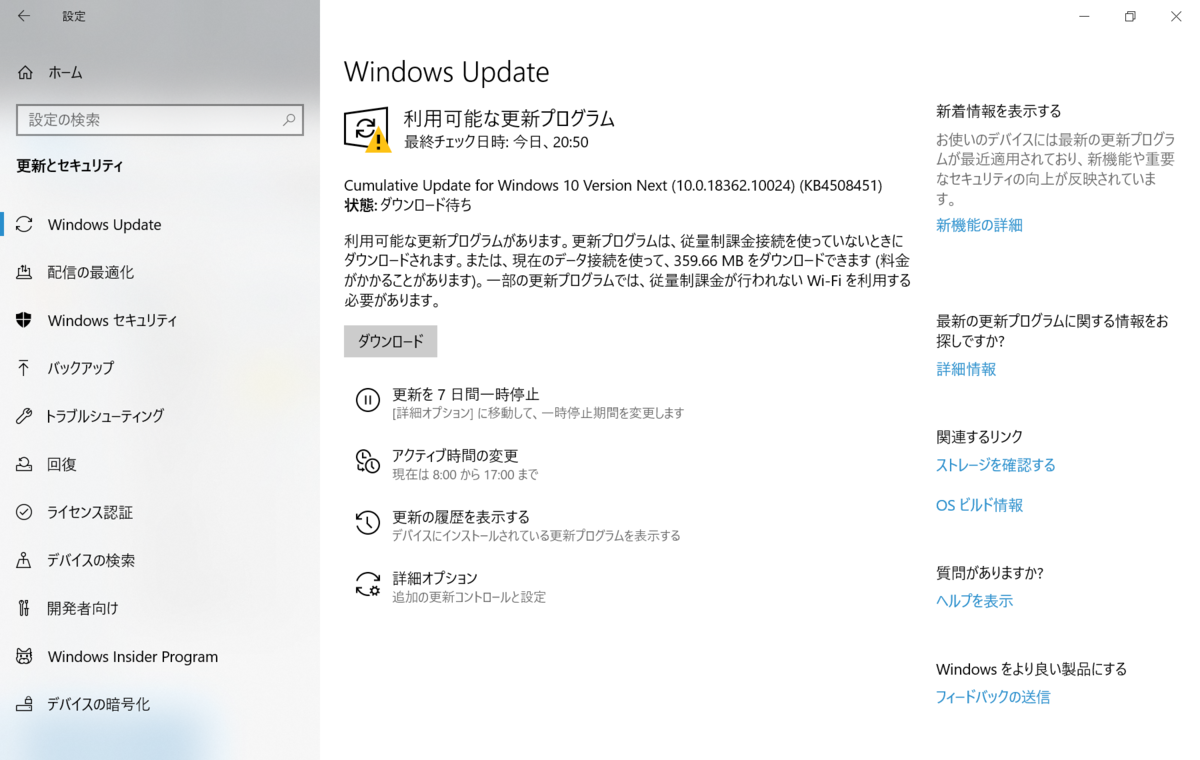1200x760 pixels.
Task: Click the recovery icon in sidebar
Action: pyautogui.click(x=25, y=464)
